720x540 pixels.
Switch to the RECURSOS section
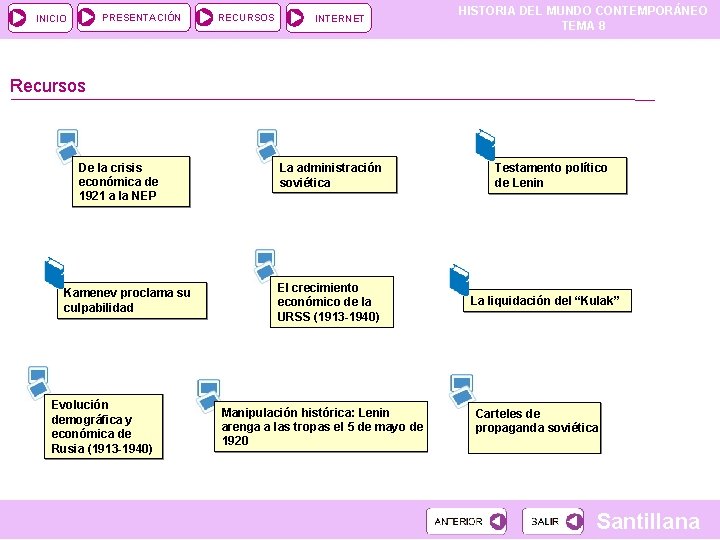(x=237, y=17)
